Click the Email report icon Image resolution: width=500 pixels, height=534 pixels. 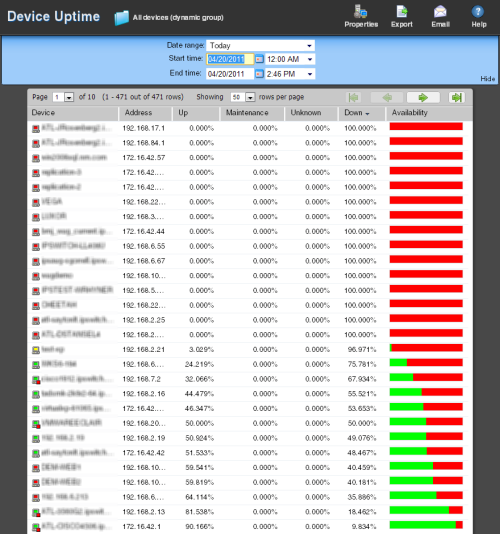pos(440,12)
